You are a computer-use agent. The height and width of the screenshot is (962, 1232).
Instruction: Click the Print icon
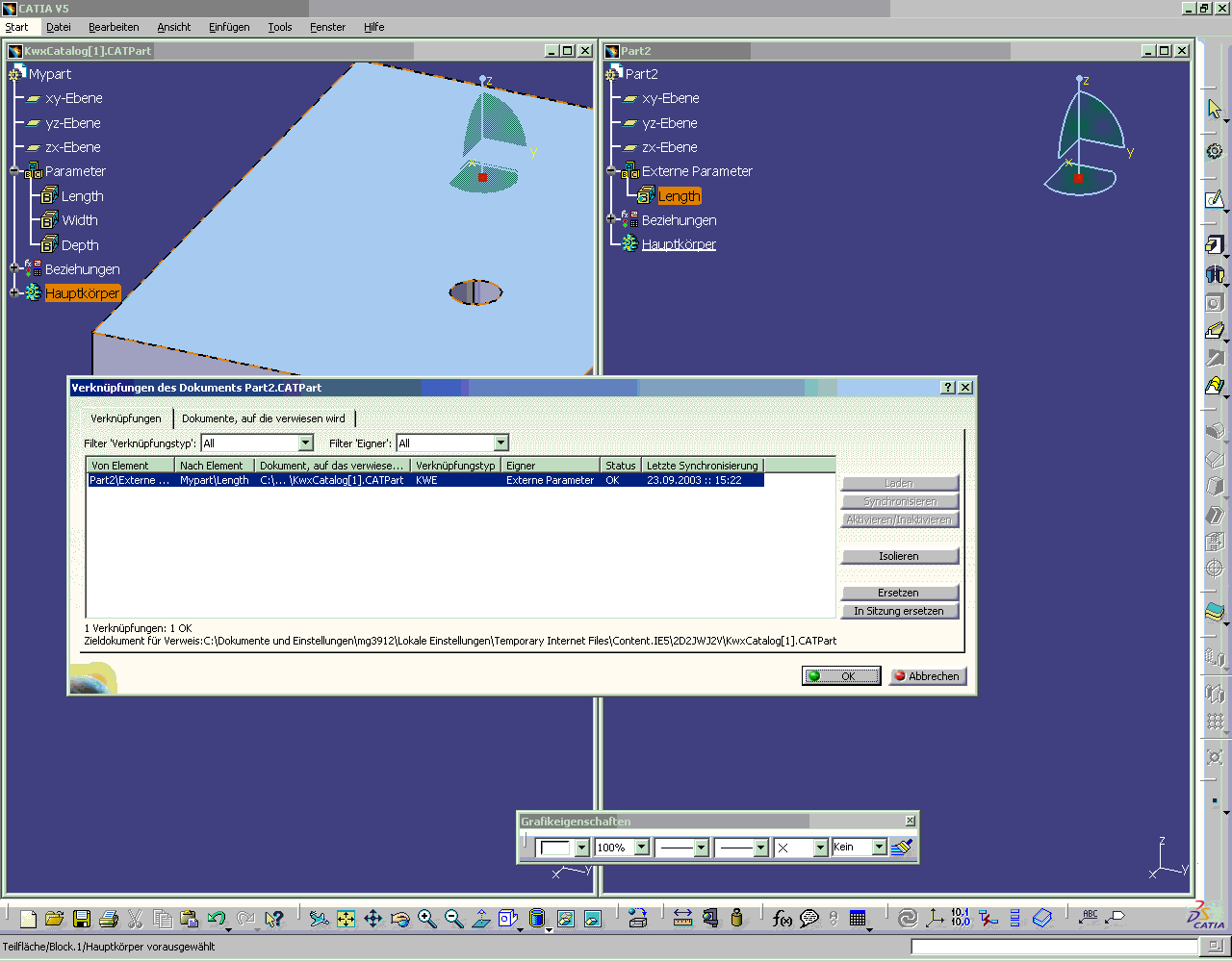tap(109, 919)
